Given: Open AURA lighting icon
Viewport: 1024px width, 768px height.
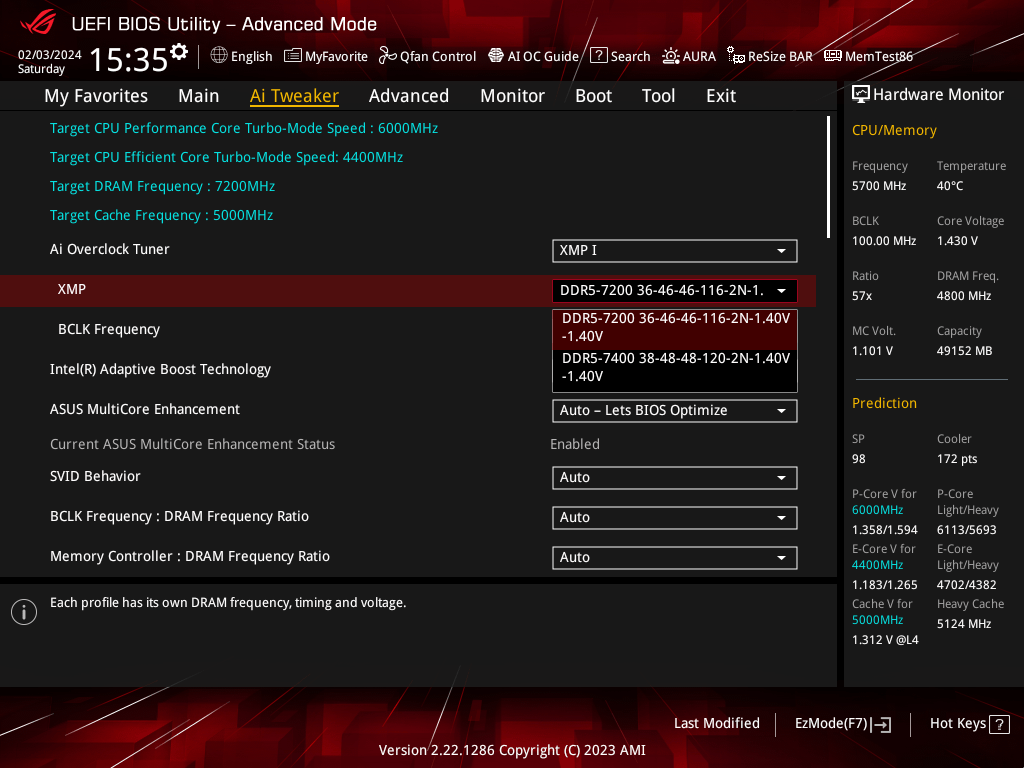Looking at the screenshot, I should coord(671,56).
